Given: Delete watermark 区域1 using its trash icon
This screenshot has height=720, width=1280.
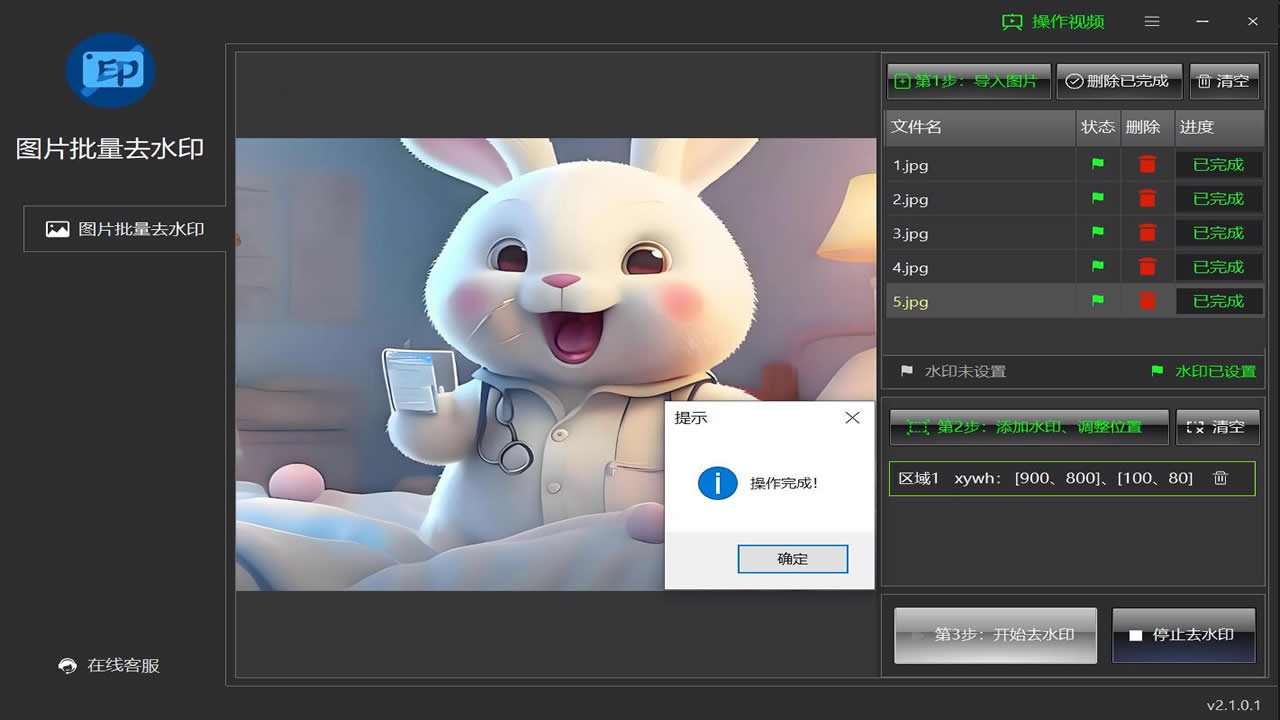Looking at the screenshot, I should [1219, 478].
